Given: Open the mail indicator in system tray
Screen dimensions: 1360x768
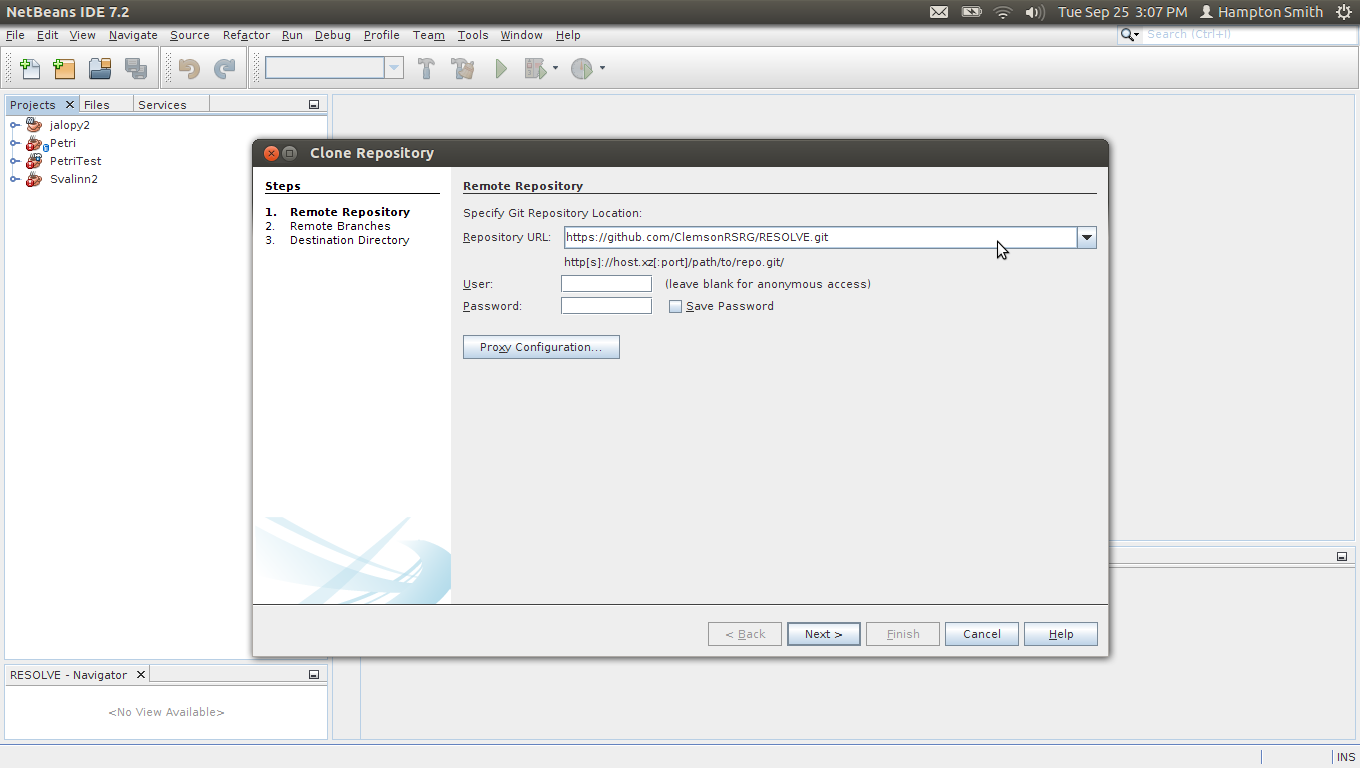Looking at the screenshot, I should click(939, 12).
